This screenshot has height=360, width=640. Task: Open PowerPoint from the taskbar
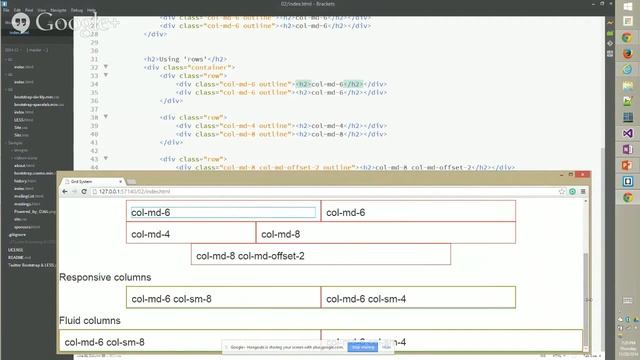point(628,165)
